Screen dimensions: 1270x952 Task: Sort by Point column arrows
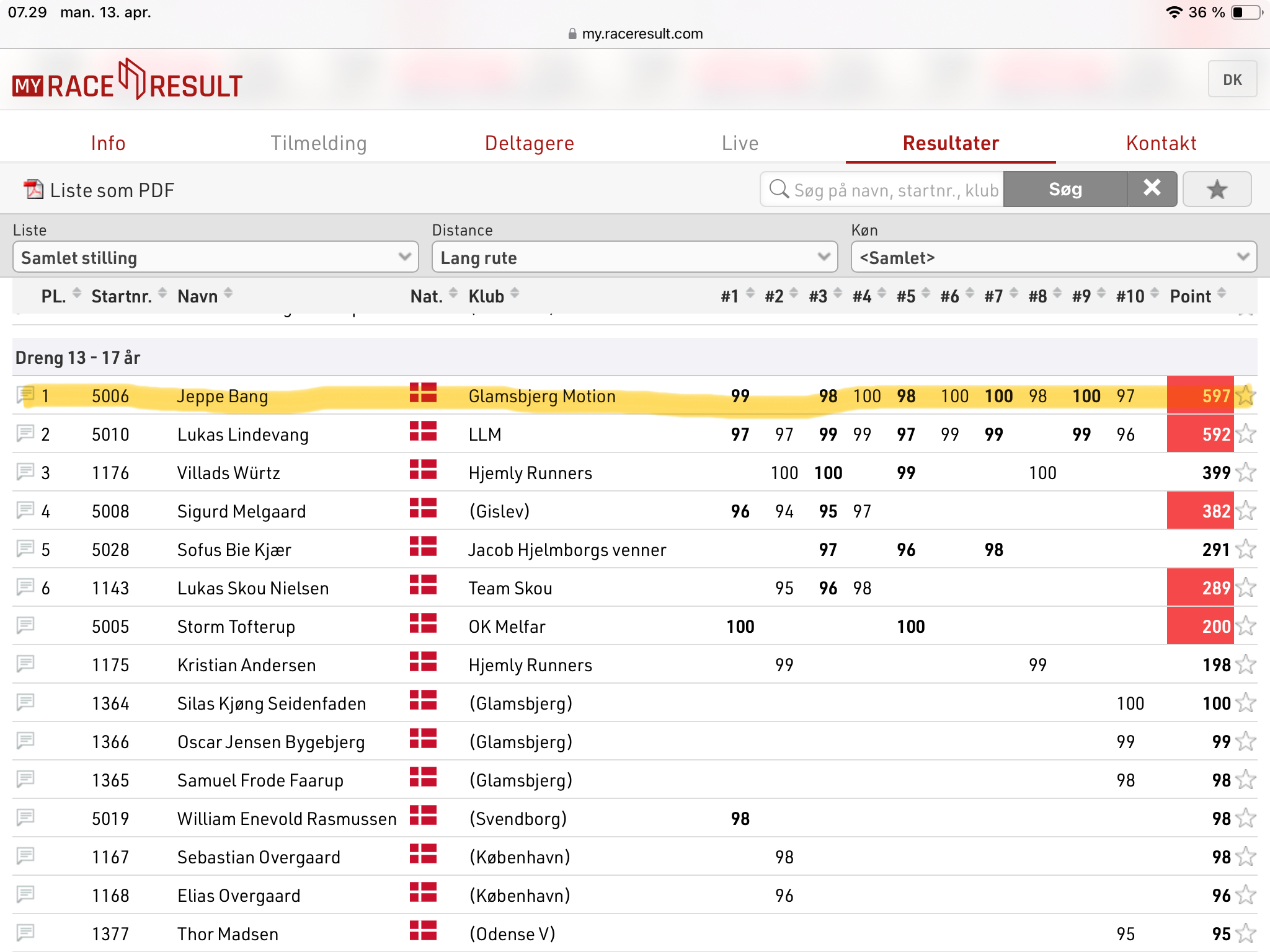(x=1222, y=294)
